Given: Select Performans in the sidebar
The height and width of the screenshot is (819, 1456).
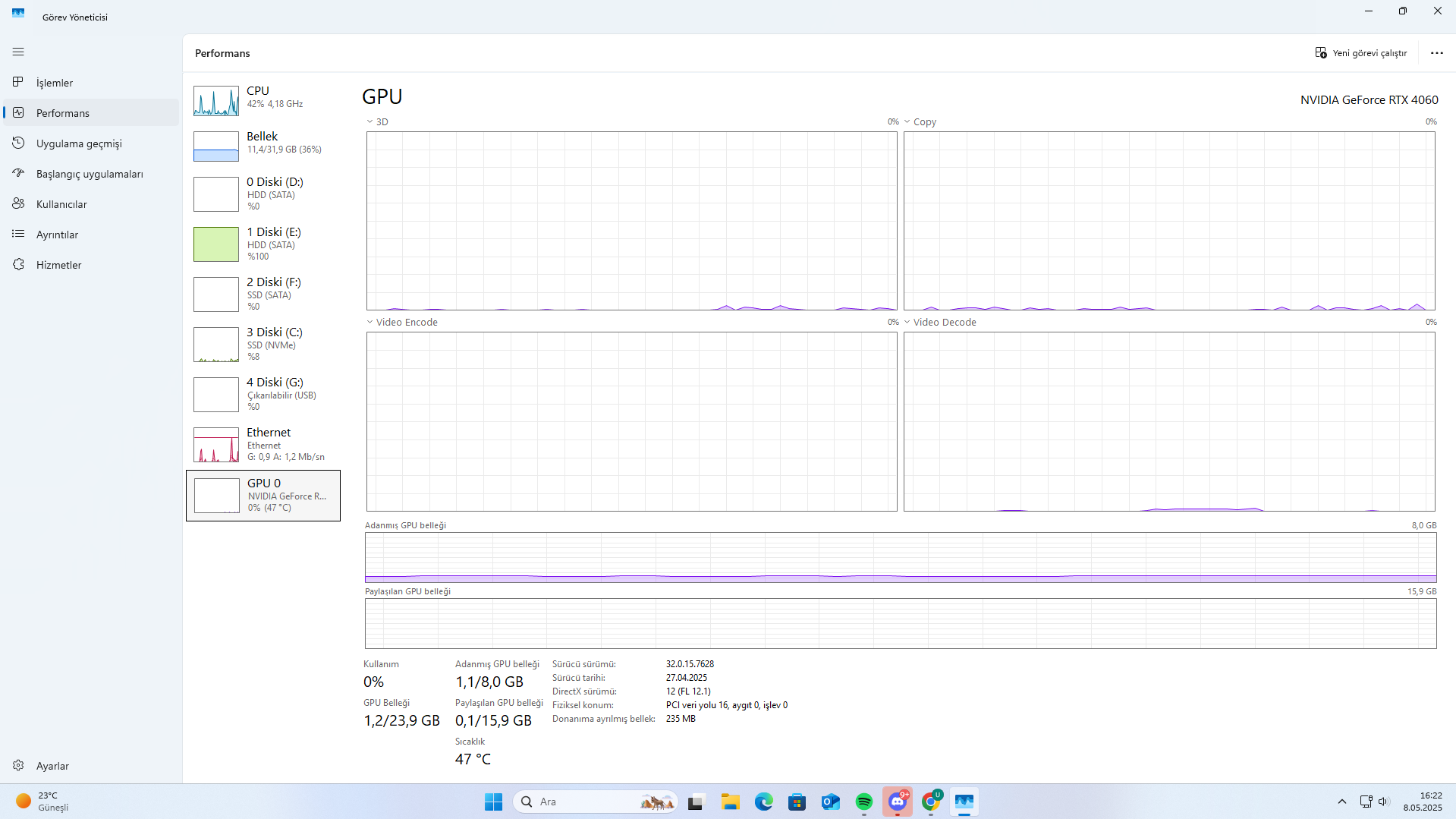Looking at the screenshot, I should click(x=91, y=112).
